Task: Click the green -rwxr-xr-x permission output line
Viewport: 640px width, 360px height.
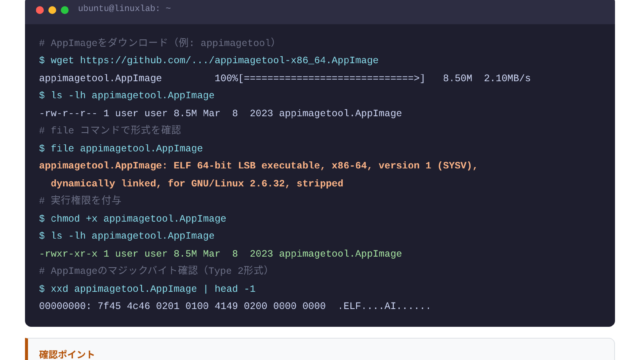Action: pyautogui.click(x=220, y=253)
